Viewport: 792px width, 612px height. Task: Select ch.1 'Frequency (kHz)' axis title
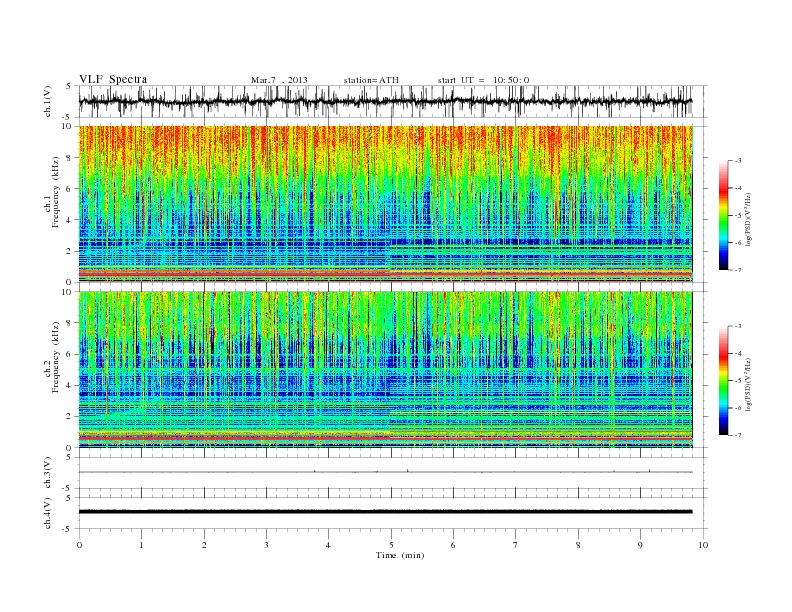55,192
